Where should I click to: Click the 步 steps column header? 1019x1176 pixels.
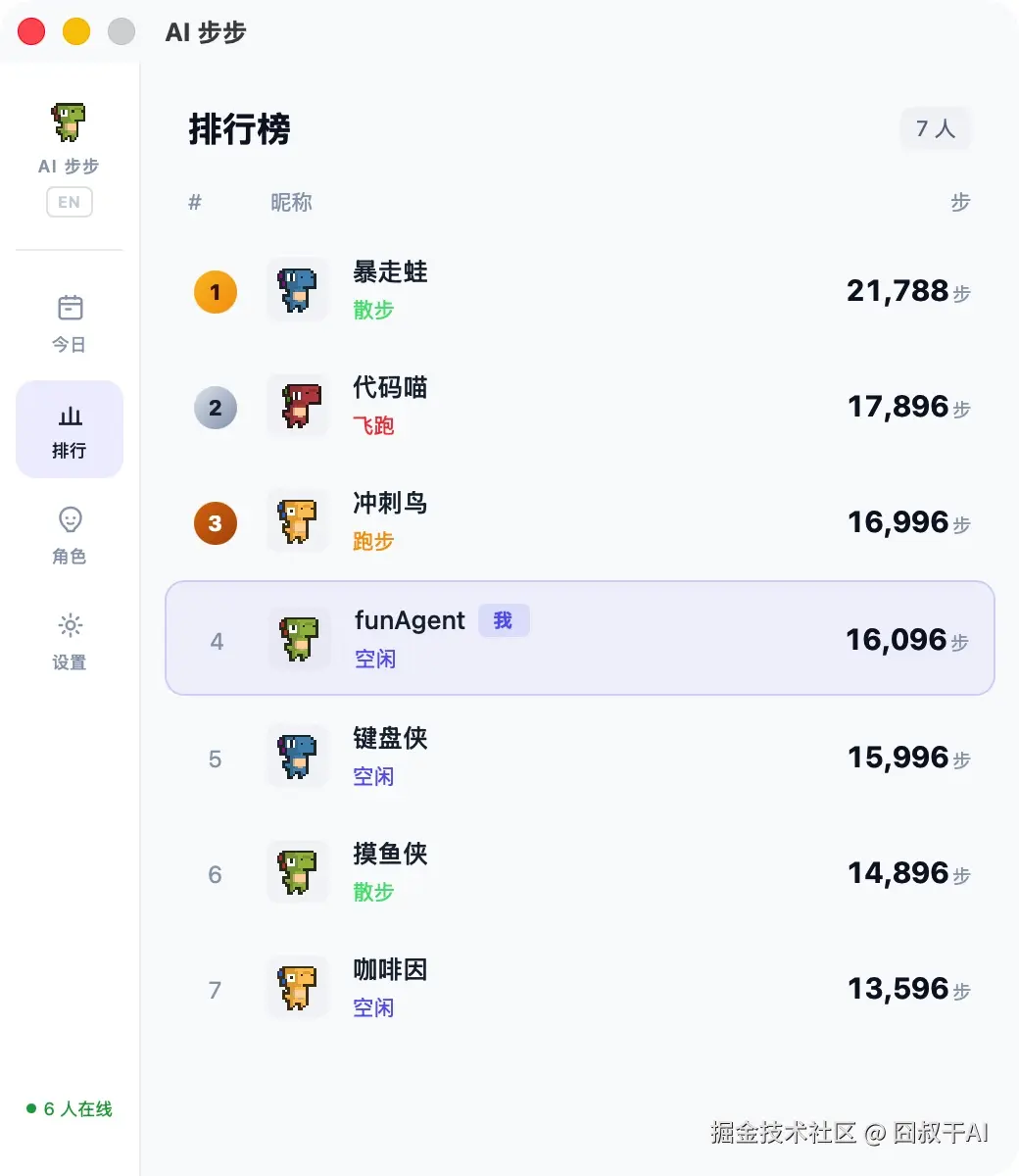[x=960, y=202]
